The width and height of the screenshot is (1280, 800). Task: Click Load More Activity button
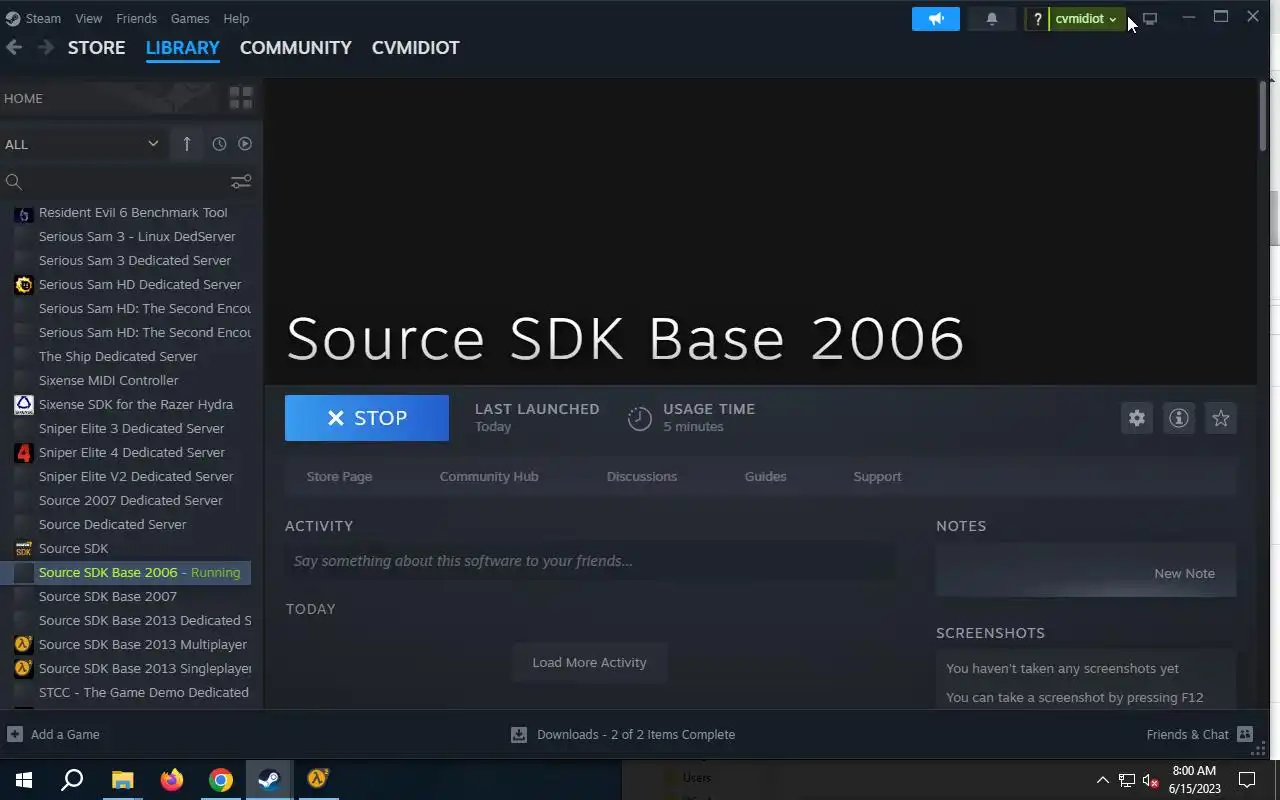coord(589,662)
